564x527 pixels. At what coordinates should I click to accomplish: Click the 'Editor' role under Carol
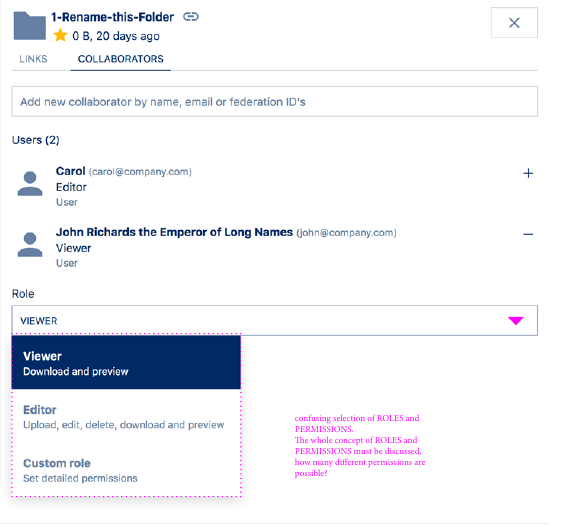click(x=71, y=187)
